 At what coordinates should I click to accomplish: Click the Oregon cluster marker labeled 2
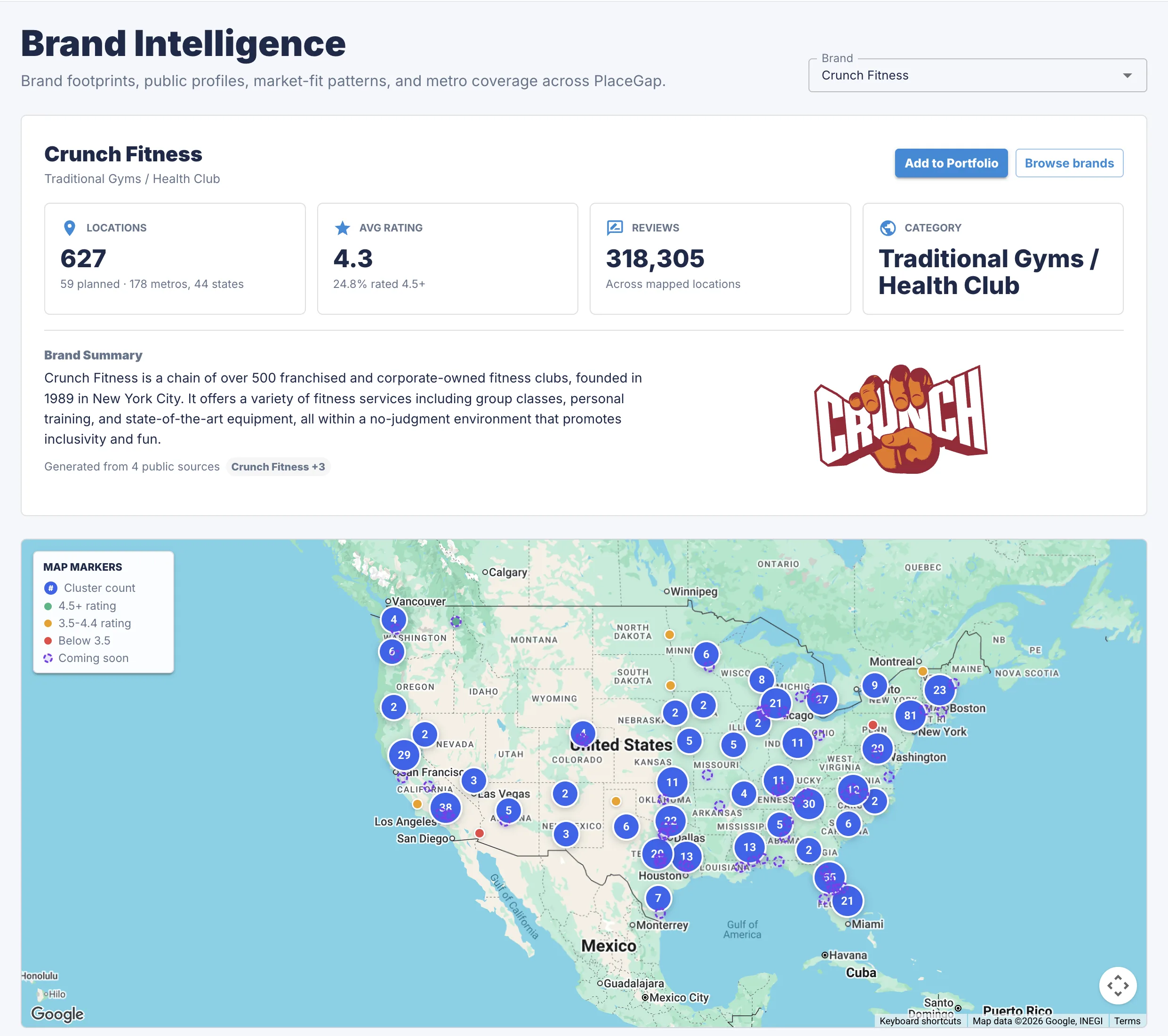coord(394,707)
